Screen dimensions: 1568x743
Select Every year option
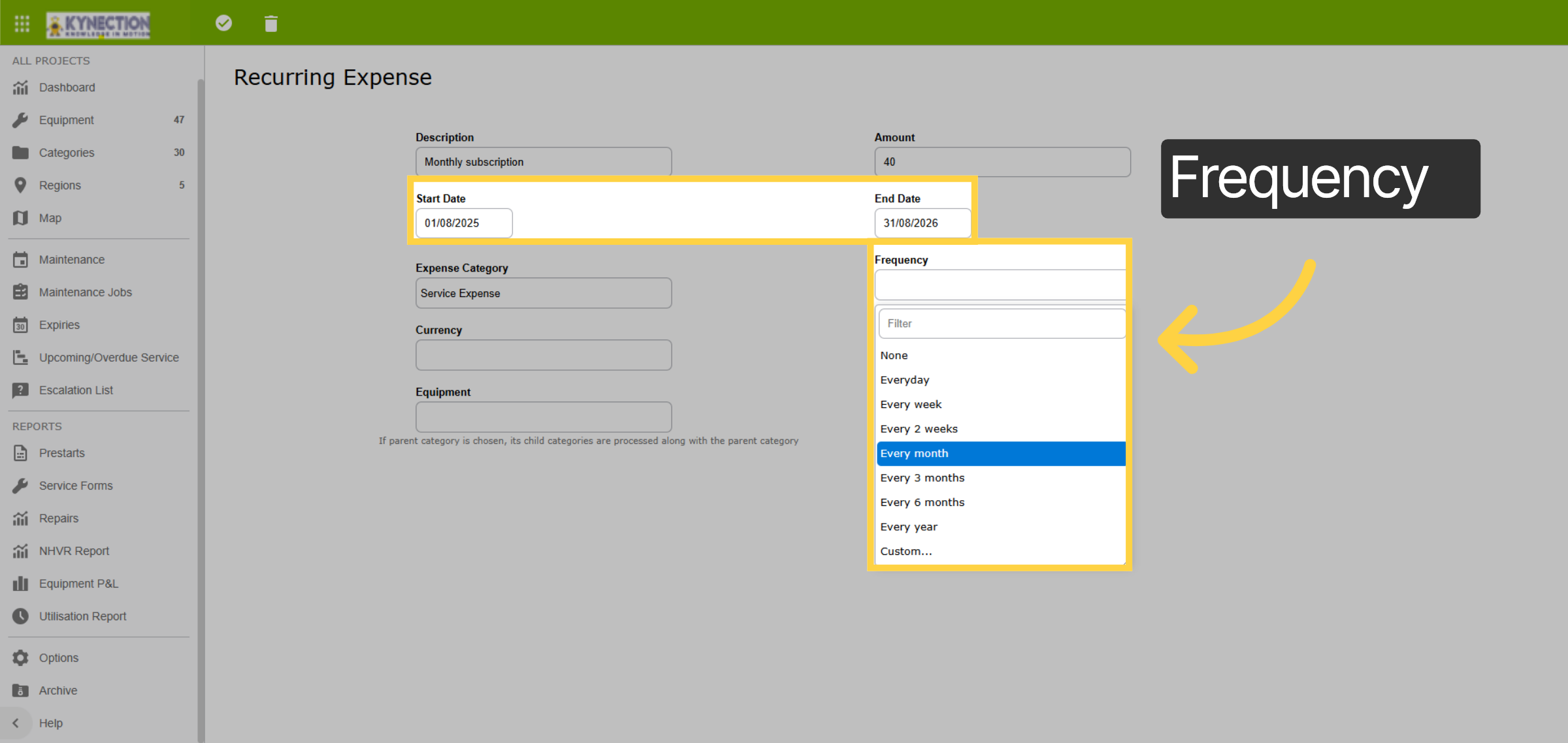pos(1001,527)
